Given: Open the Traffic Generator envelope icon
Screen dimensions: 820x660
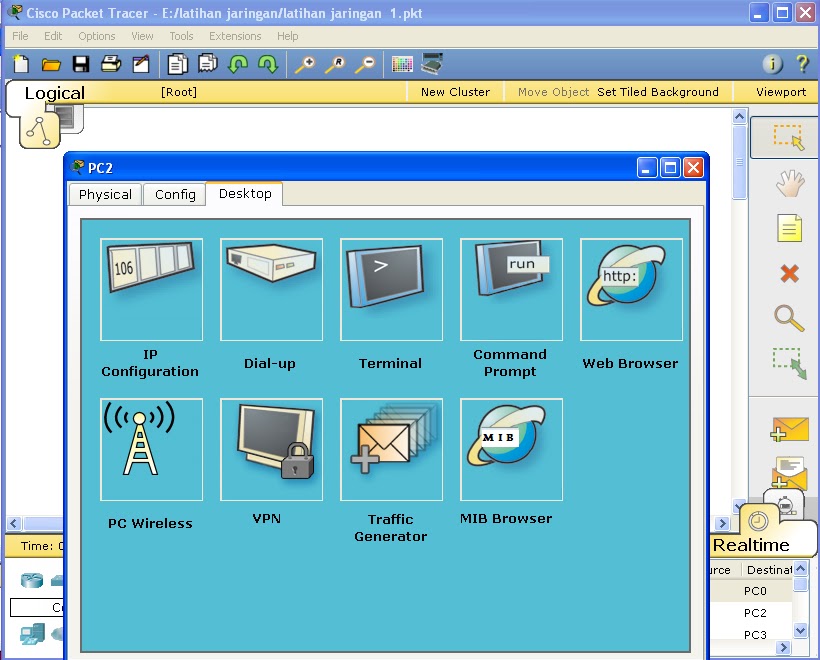Looking at the screenshot, I should pos(391,449).
